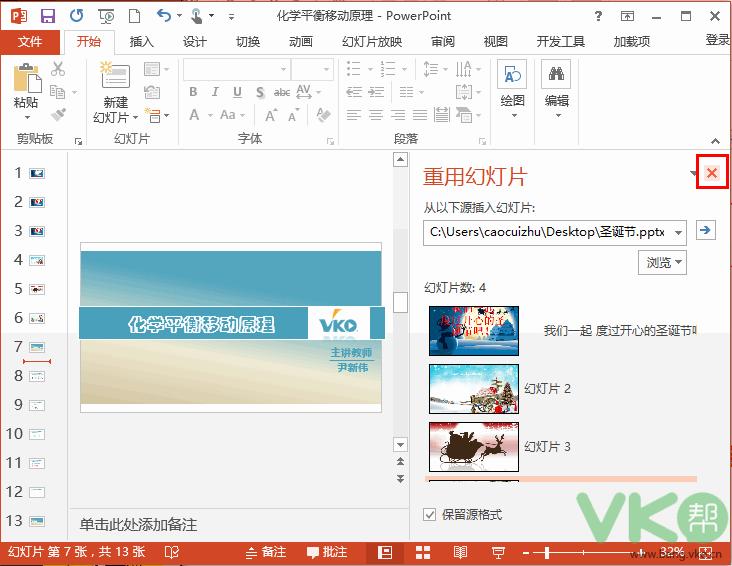Image resolution: width=732 pixels, height=566 pixels.
Task: Expand the font name combo box
Action: click(283, 69)
